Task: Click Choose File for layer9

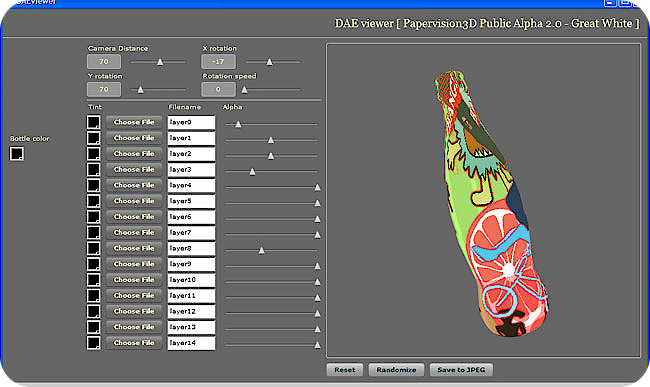Action: [x=134, y=264]
